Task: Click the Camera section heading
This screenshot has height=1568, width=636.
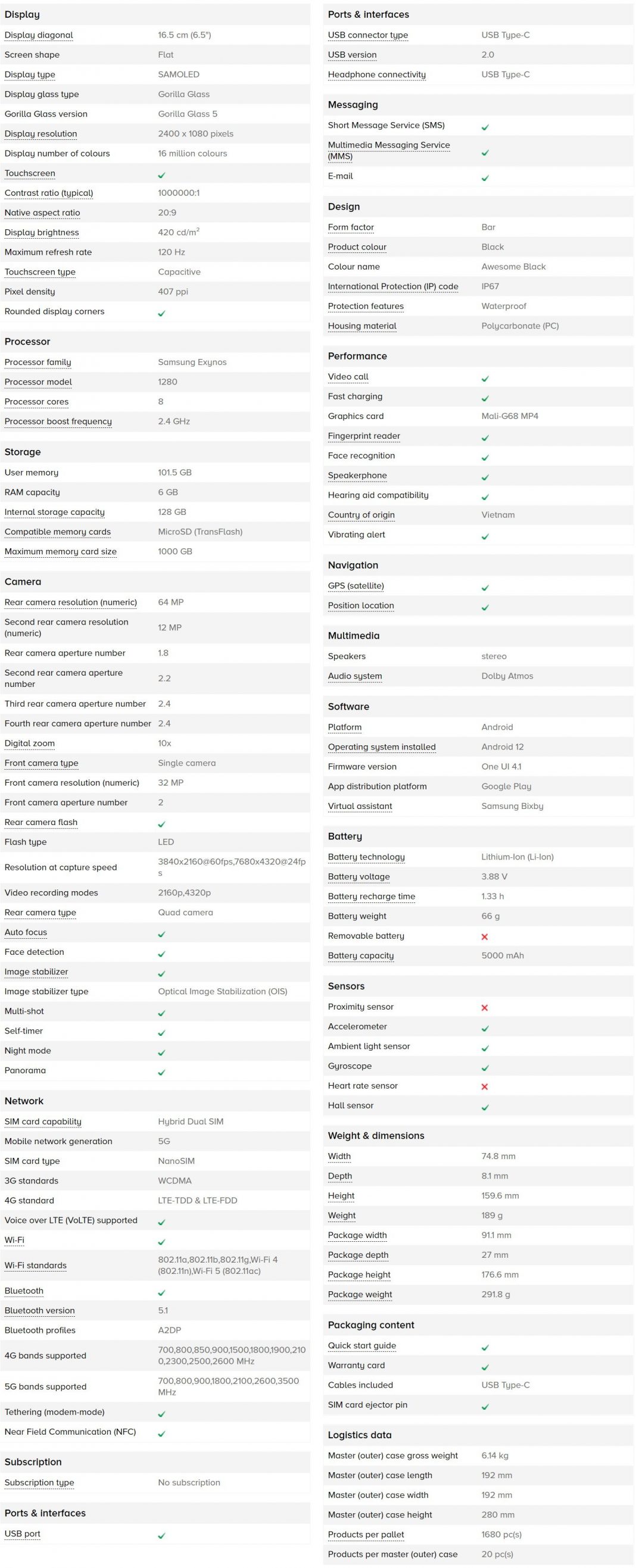Action: click(x=23, y=582)
